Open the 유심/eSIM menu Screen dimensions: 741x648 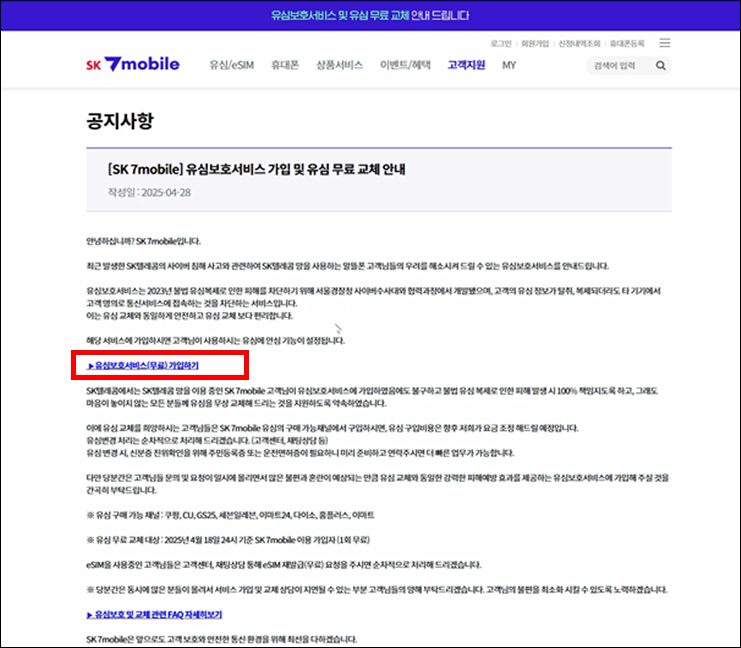point(232,65)
